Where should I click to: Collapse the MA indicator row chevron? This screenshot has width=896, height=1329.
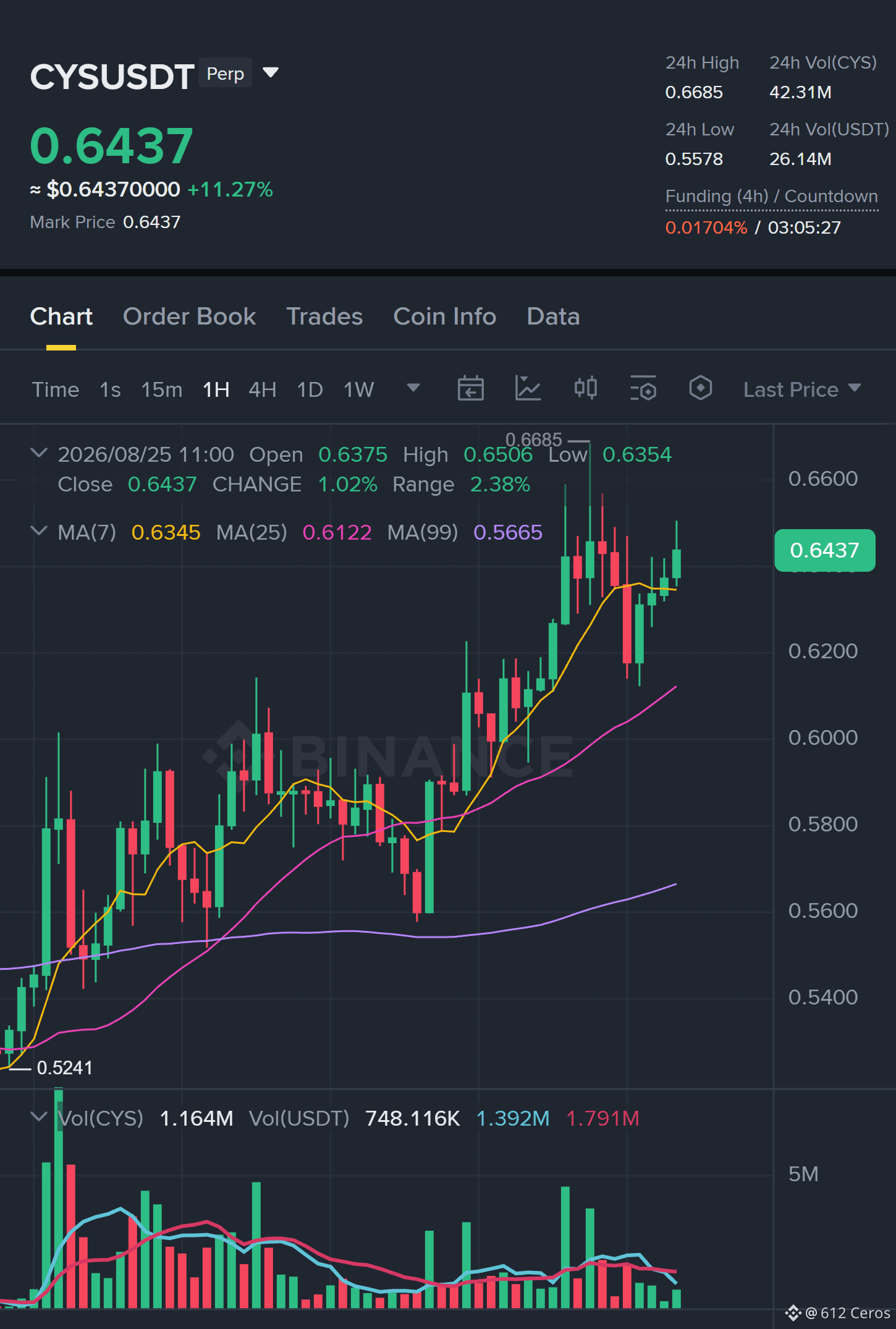pyautogui.click(x=39, y=531)
